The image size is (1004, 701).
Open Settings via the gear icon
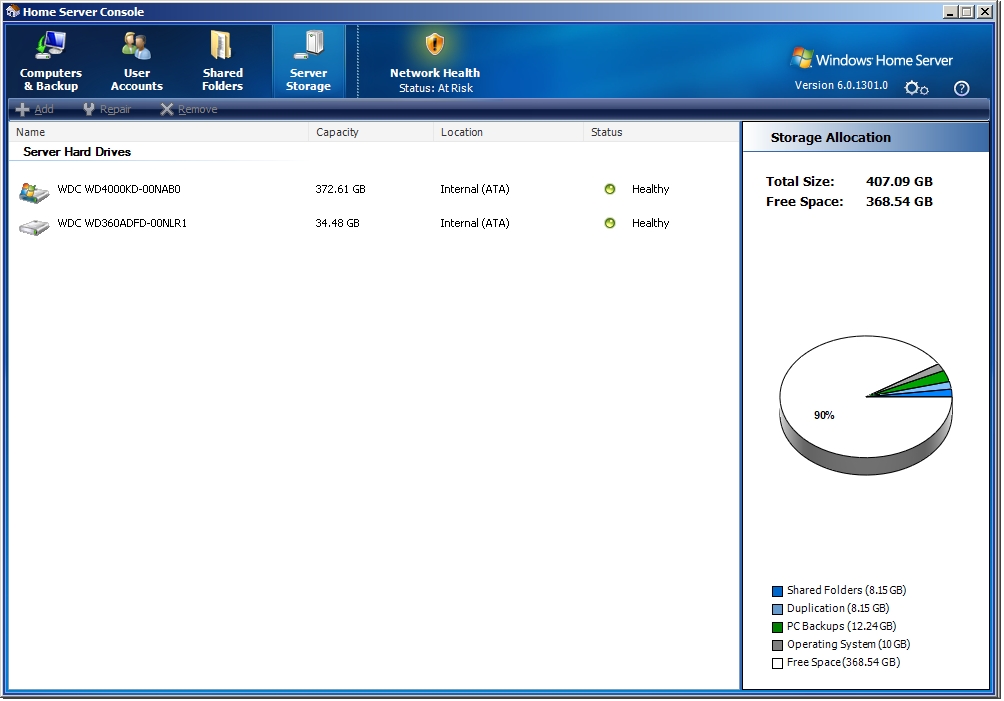pos(915,88)
